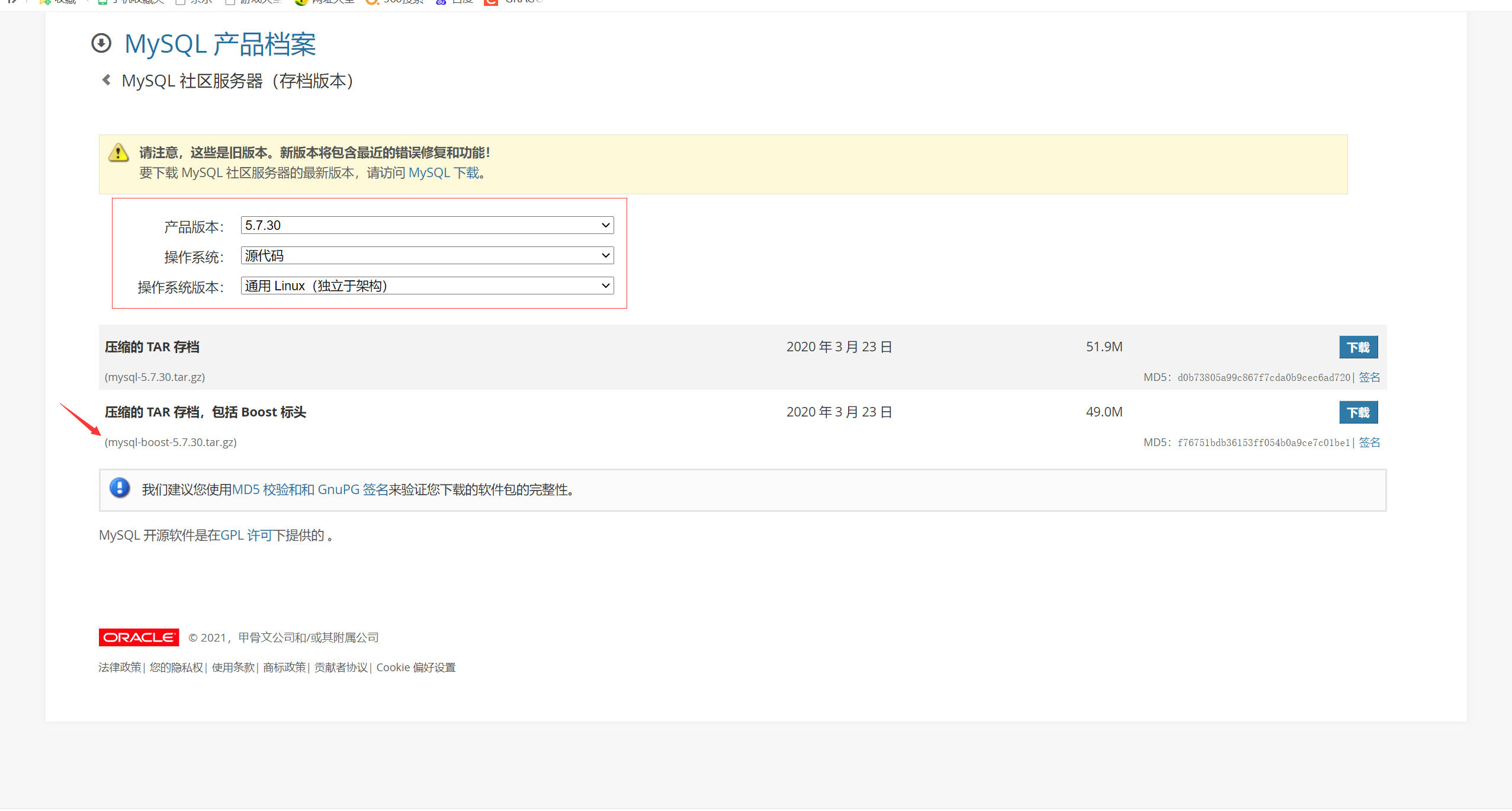This screenshot has width=1512, height=811.
Task: Open the 您的隐私权 footer link
Action: coord(176,668)
